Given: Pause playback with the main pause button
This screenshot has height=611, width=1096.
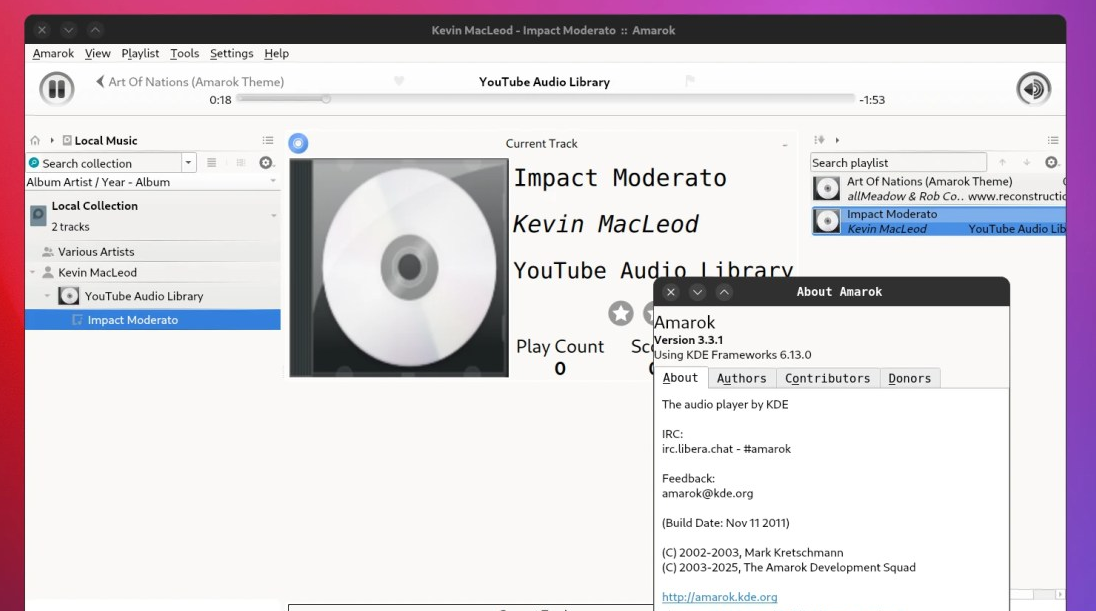Looking at the screenshot, I should click(x=57, y=89).
